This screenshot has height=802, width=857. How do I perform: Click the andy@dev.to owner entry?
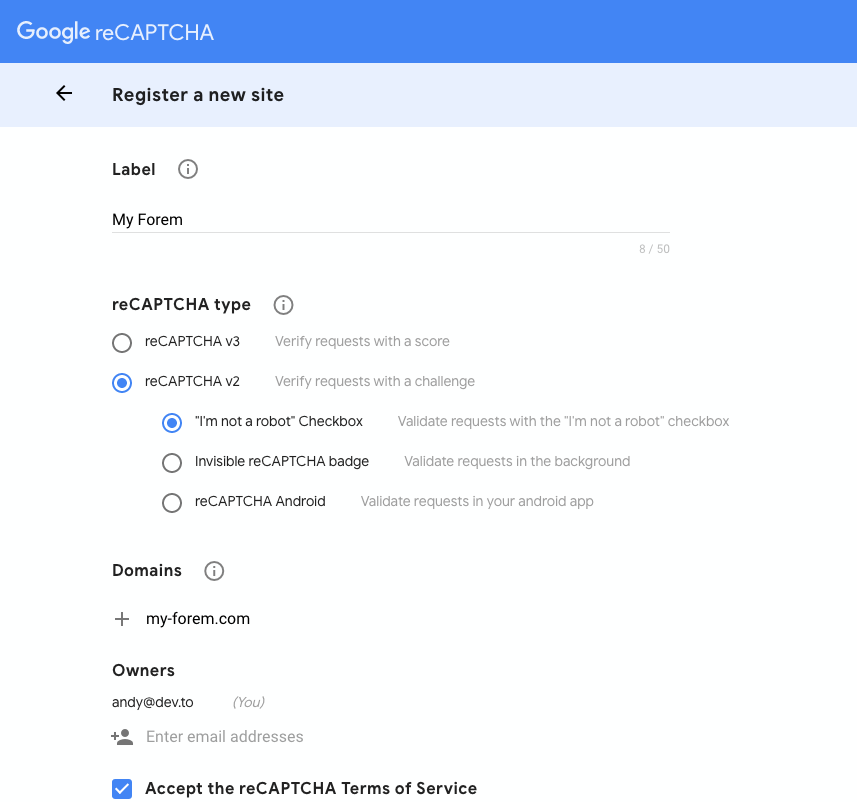point(153,702)
